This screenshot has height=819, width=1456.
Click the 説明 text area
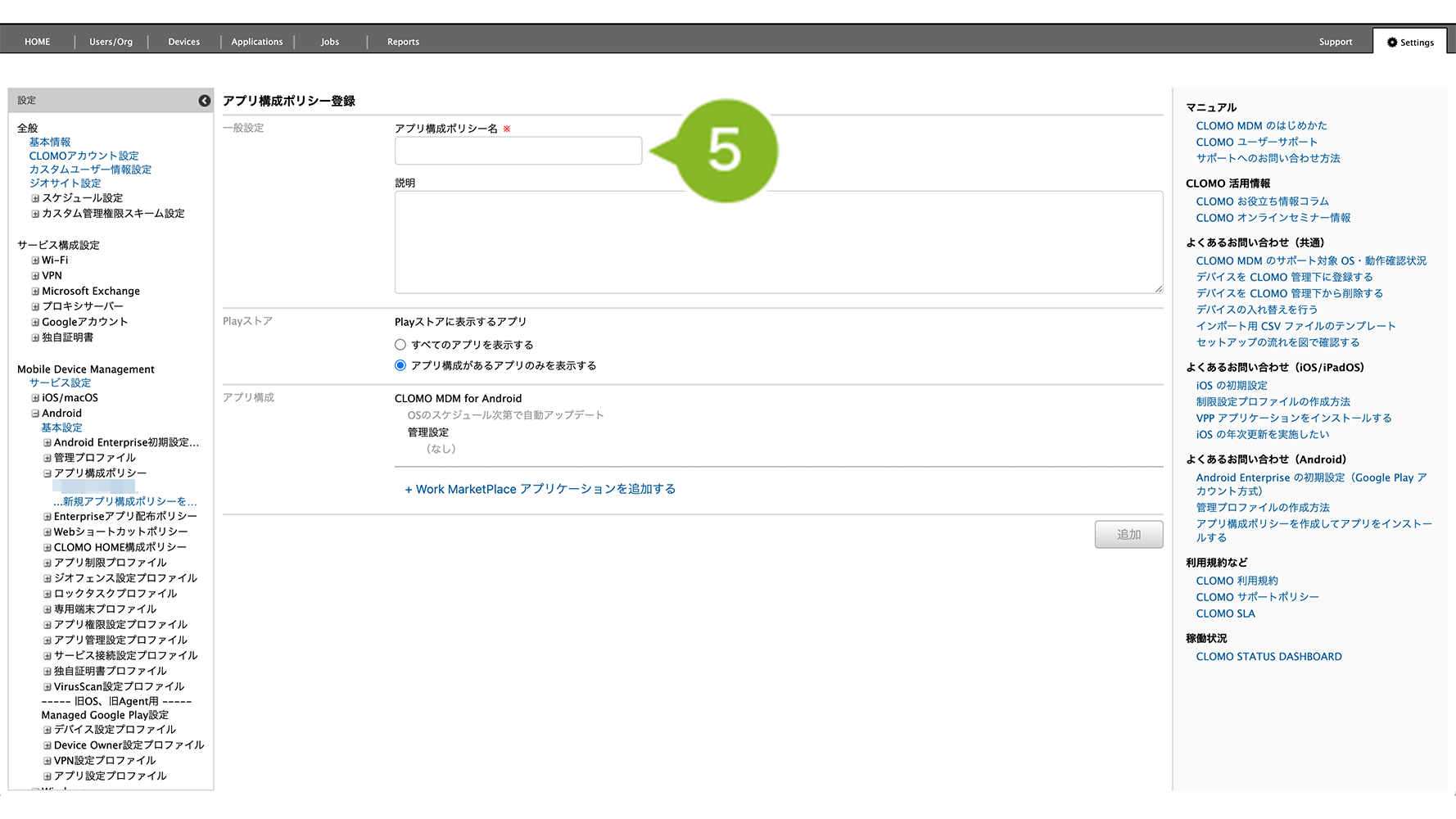[779, 242]
